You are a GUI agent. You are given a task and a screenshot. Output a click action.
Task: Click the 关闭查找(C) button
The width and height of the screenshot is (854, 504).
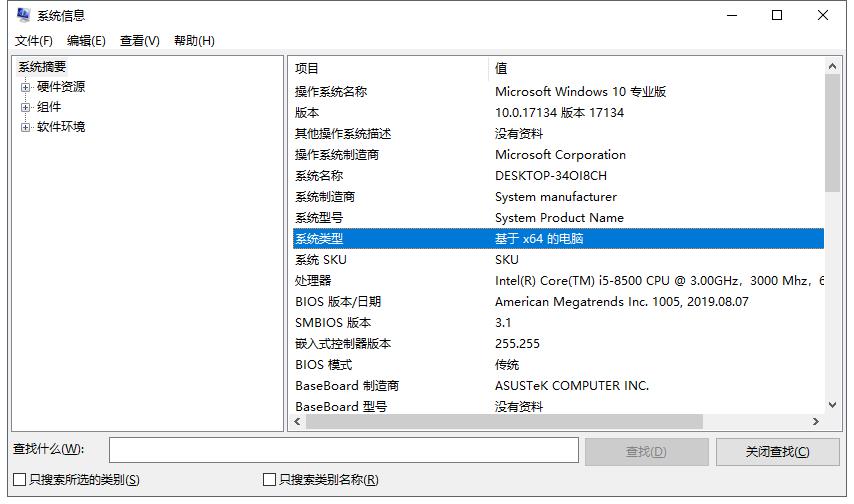pyautogui.click(x=777, y=452)
